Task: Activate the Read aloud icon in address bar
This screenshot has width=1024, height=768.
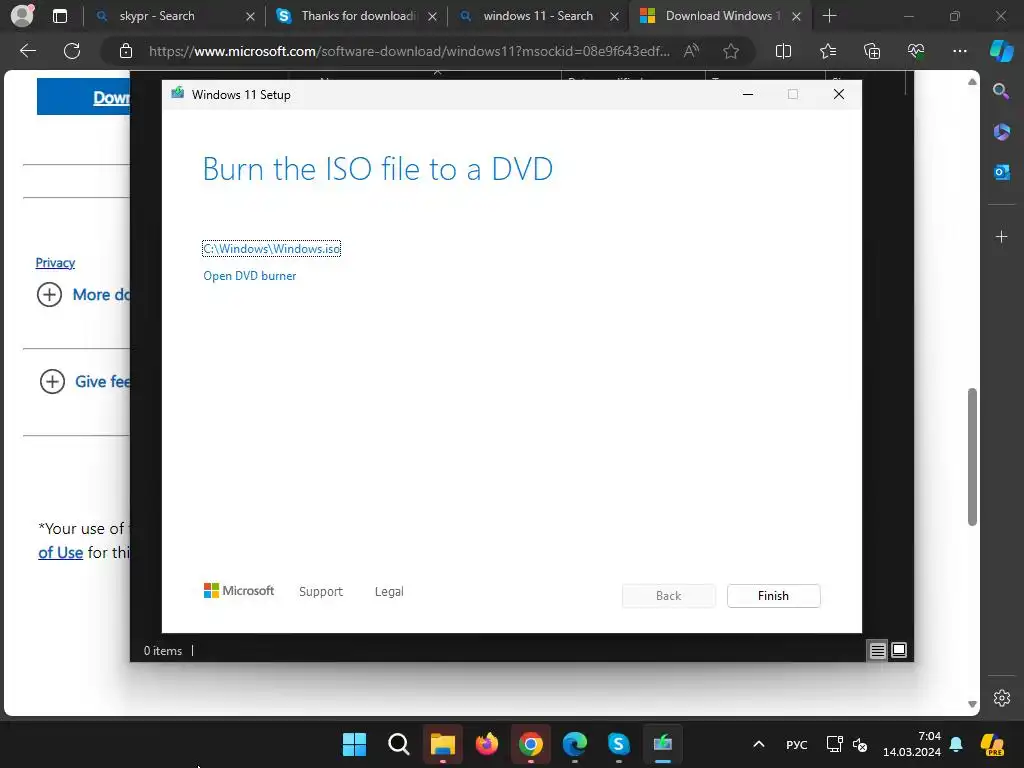Action: pyautogui.click(x=691, y=51)
